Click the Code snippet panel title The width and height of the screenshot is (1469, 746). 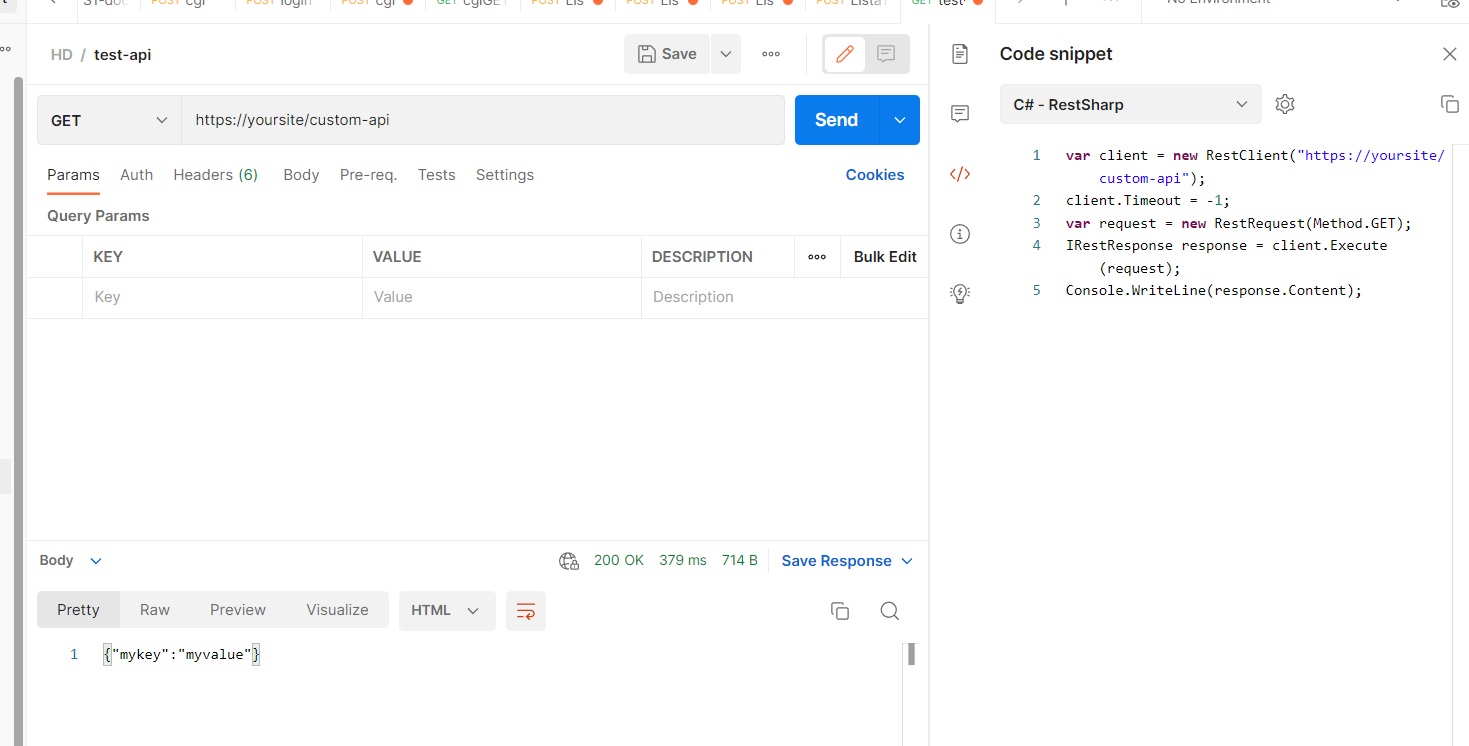(1056, 54)
